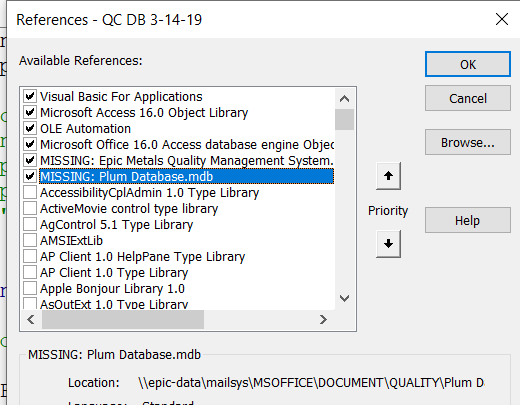The width and height of the screenshot is (520, 405).
Task: Select the OLE Automation row text
Action: pos(85,128)
